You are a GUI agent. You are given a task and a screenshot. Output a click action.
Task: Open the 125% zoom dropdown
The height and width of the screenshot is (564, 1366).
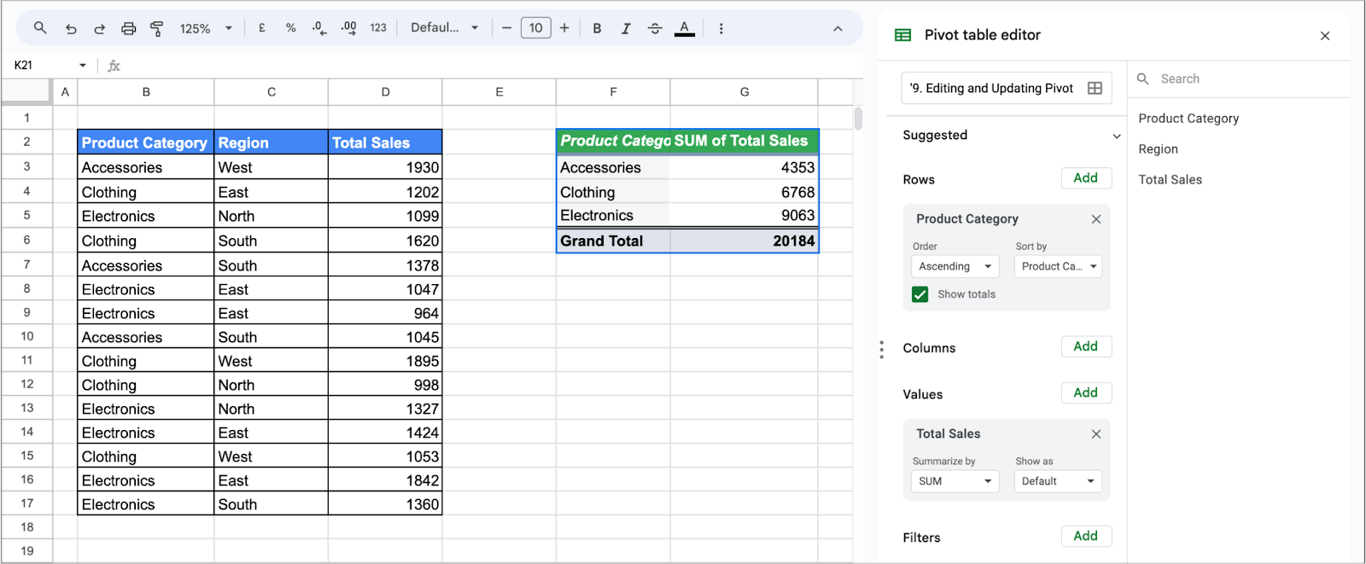coord(206,28)
